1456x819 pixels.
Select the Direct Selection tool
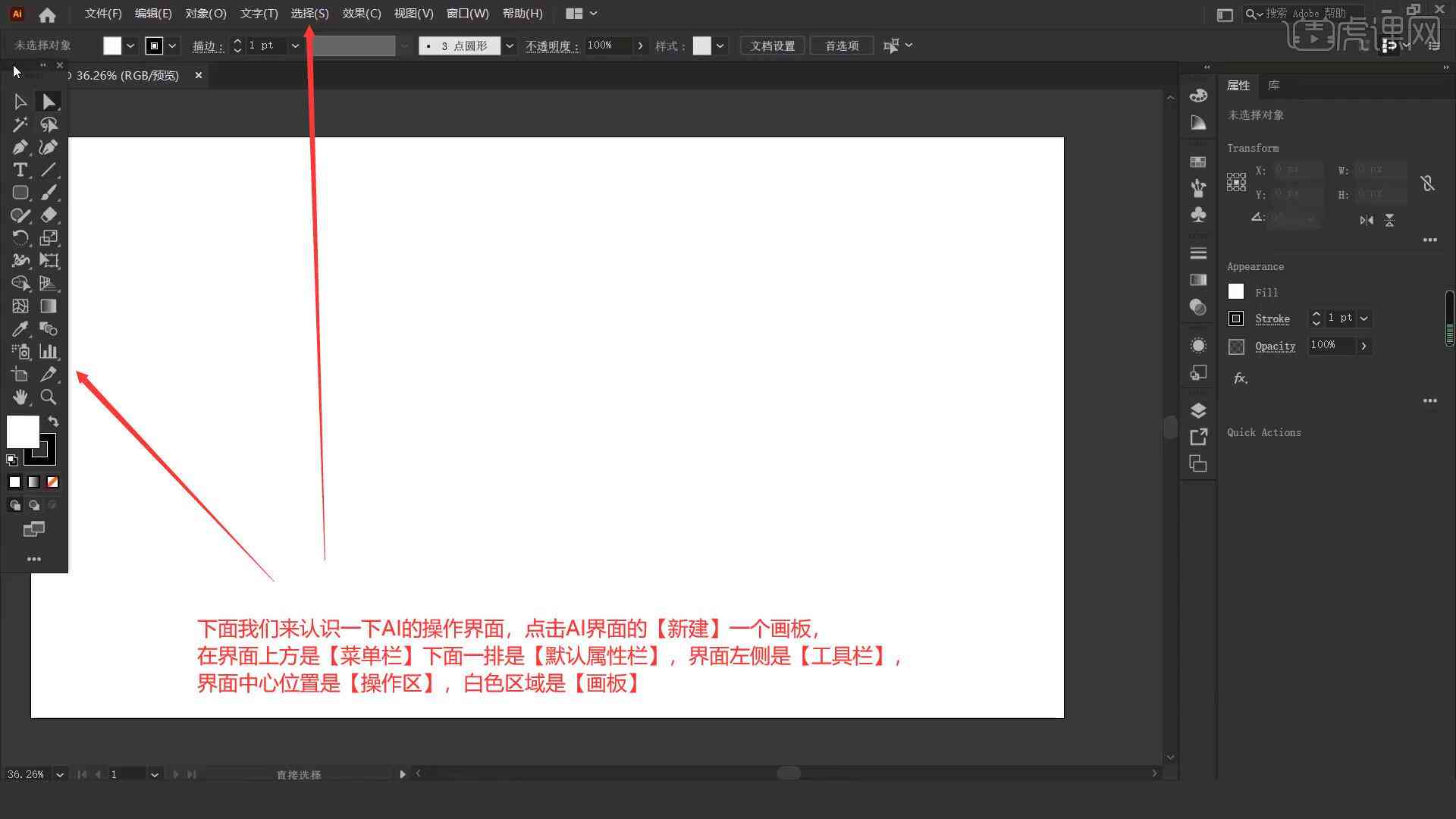click(48, 100)
